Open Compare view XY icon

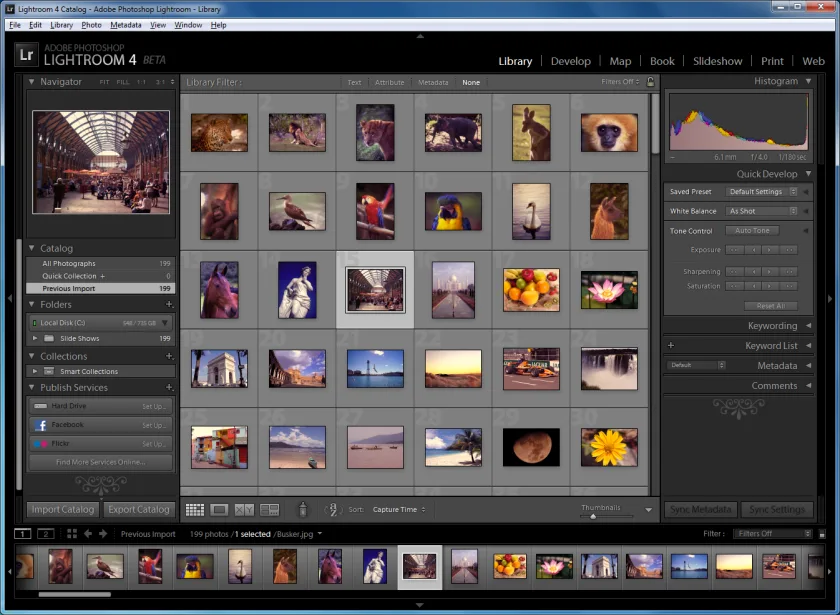coord(244,509)
